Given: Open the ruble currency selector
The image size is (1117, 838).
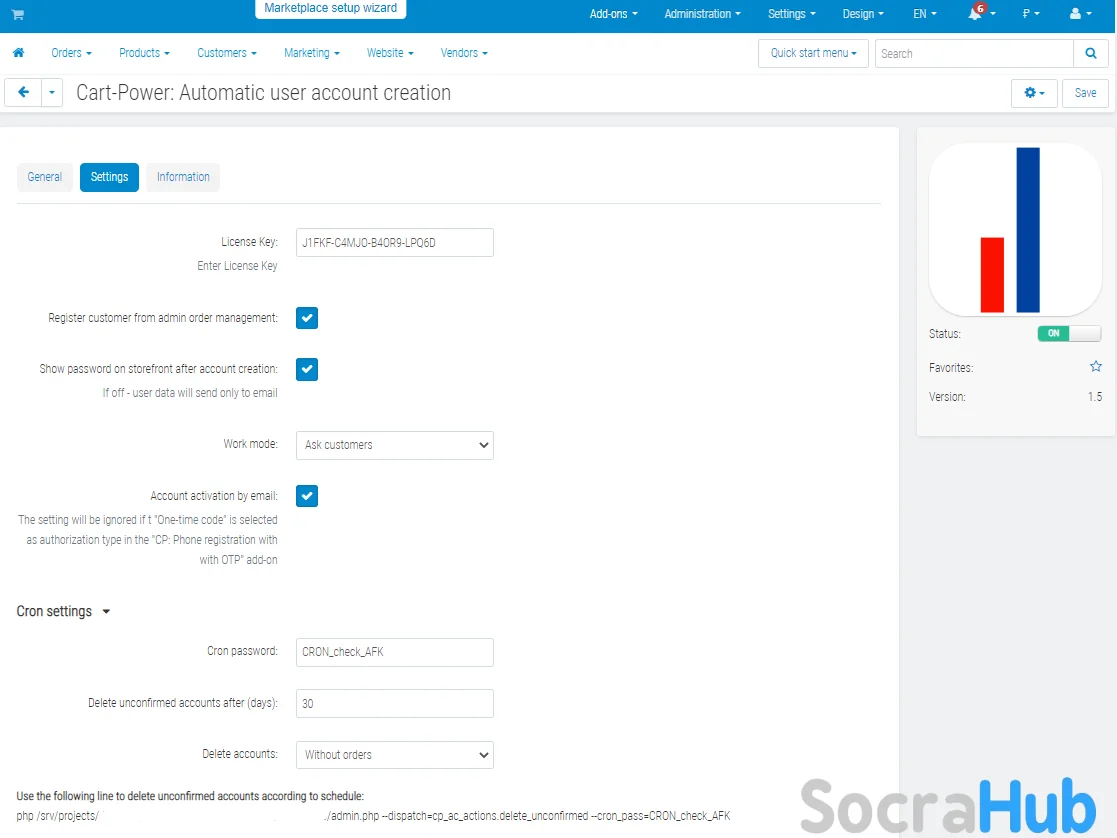Looking at the screenshot, I should click(1031, 14).
